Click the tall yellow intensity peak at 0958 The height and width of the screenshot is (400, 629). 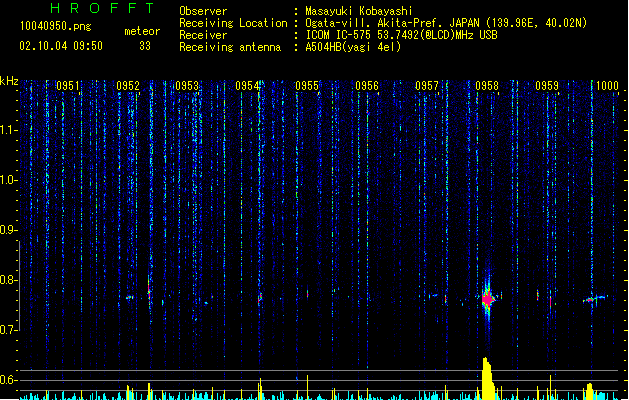(x=487, y=377)
